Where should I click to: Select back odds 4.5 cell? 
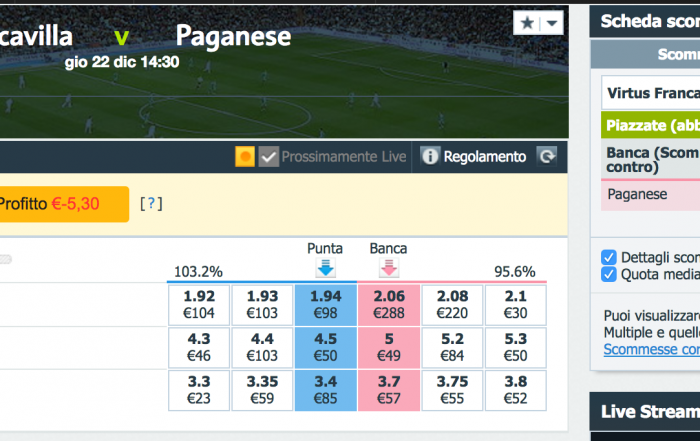pyautogui.click(x=325, y=348)
